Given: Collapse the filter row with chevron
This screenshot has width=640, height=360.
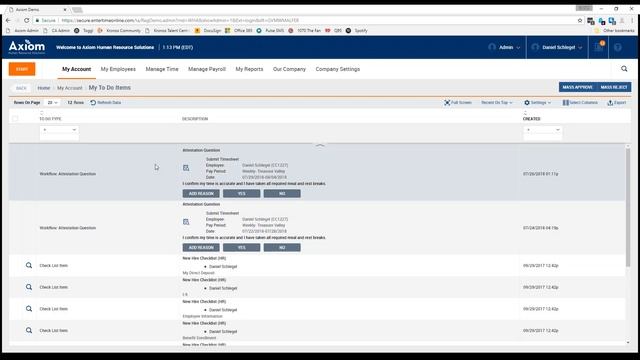Looking at the screenshot, I should pyautogui.click(x=320, y=145).
